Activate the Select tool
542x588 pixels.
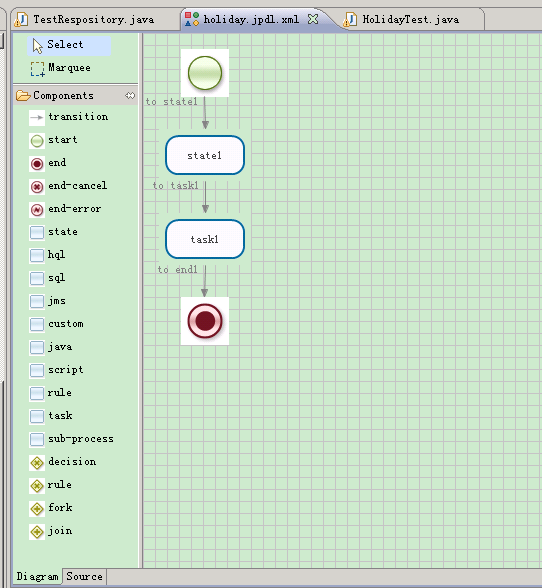(x=69, y=45)
